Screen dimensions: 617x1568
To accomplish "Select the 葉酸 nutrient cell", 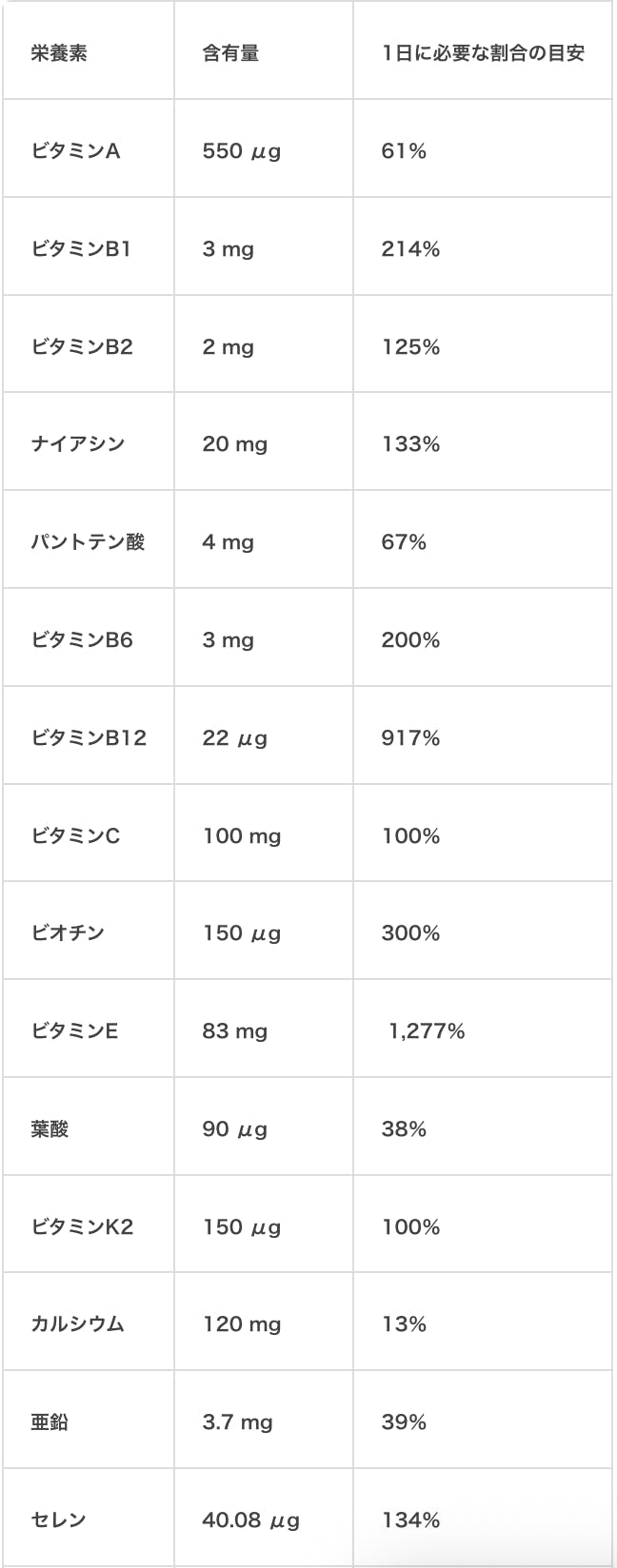I will click(50, 1129).
